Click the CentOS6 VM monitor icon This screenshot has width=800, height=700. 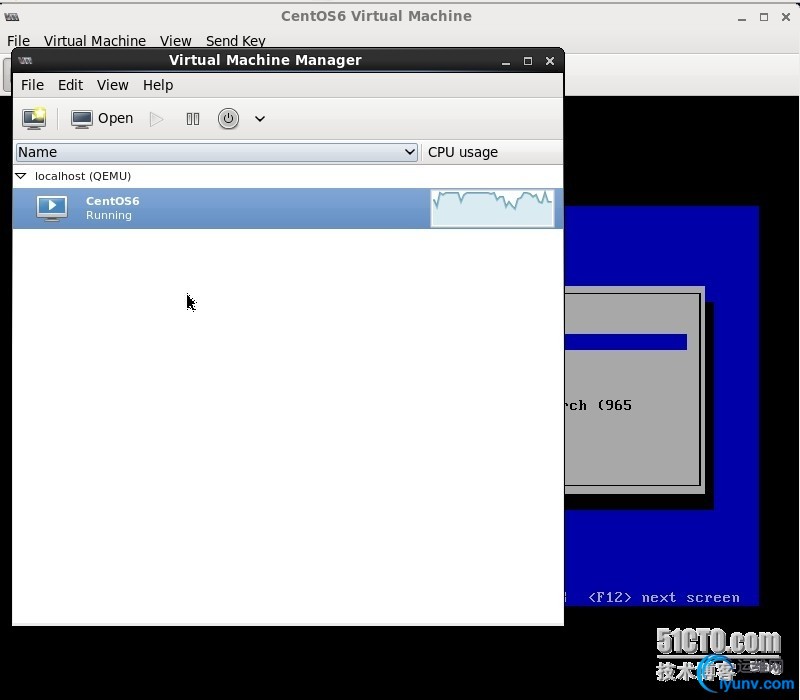tap(52, 208)
